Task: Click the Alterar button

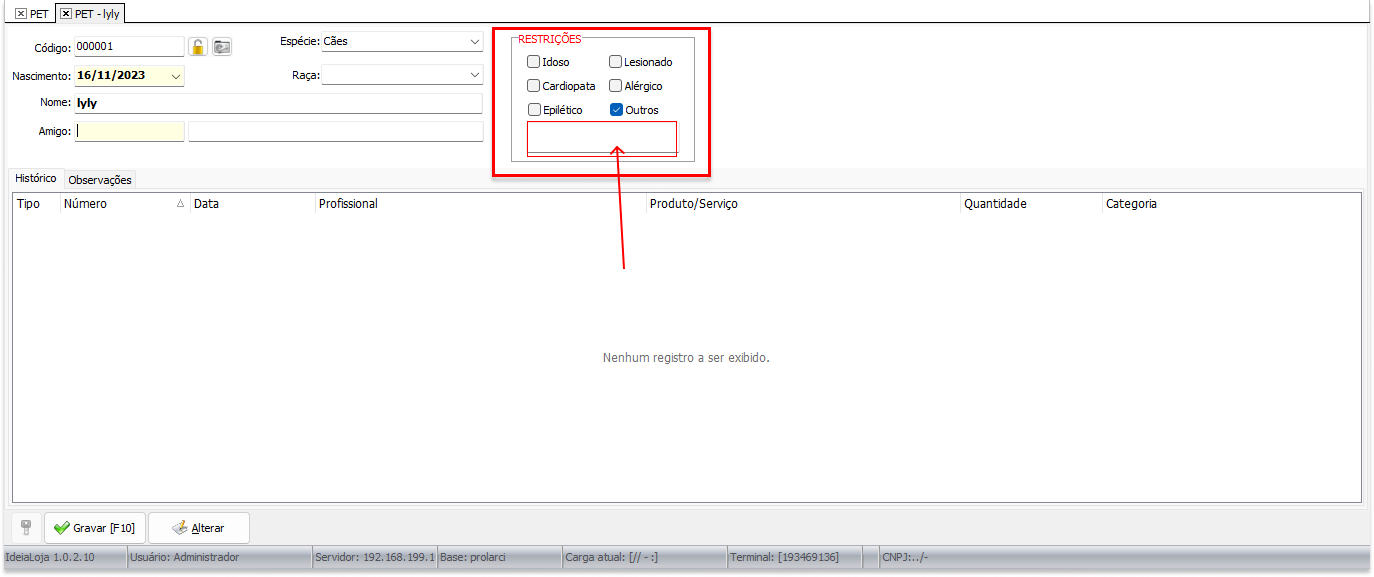Action: coord(198,528)
